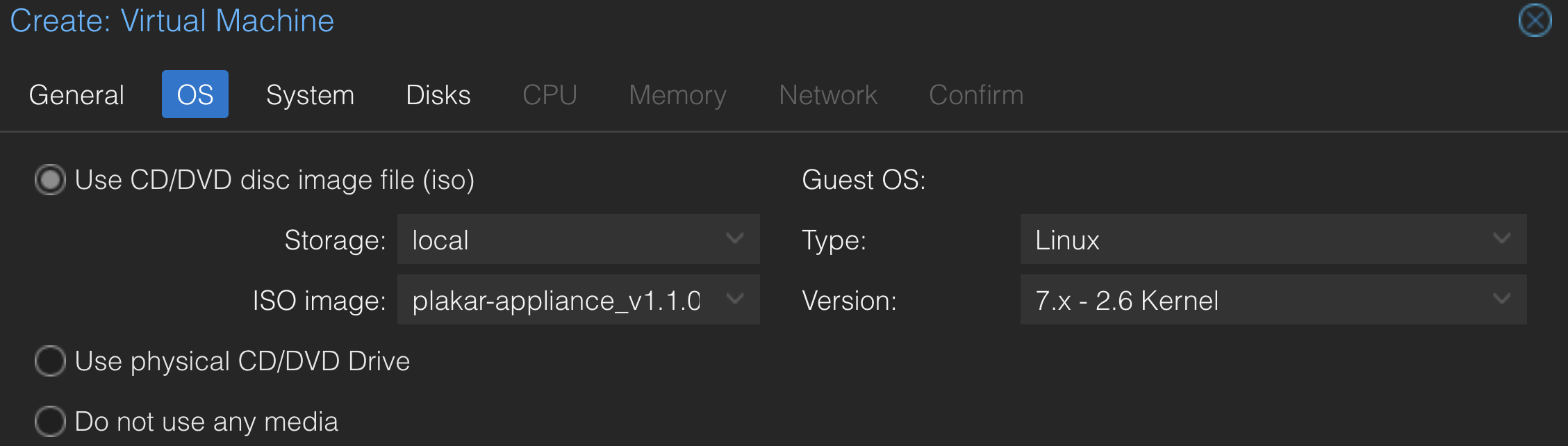Go to the CPU tab

[x=550, y=94]
